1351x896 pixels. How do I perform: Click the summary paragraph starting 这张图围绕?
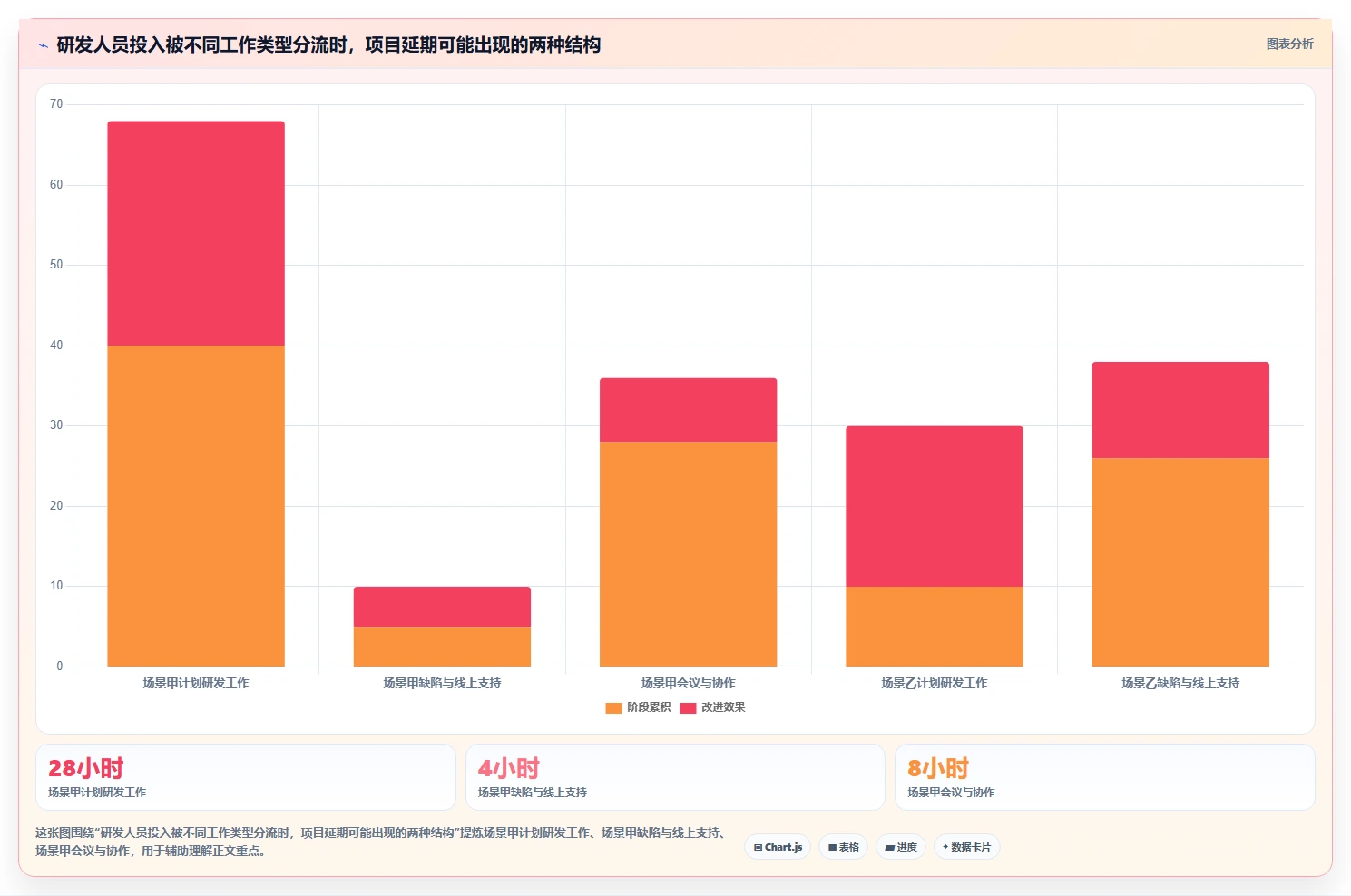point(382,842)
